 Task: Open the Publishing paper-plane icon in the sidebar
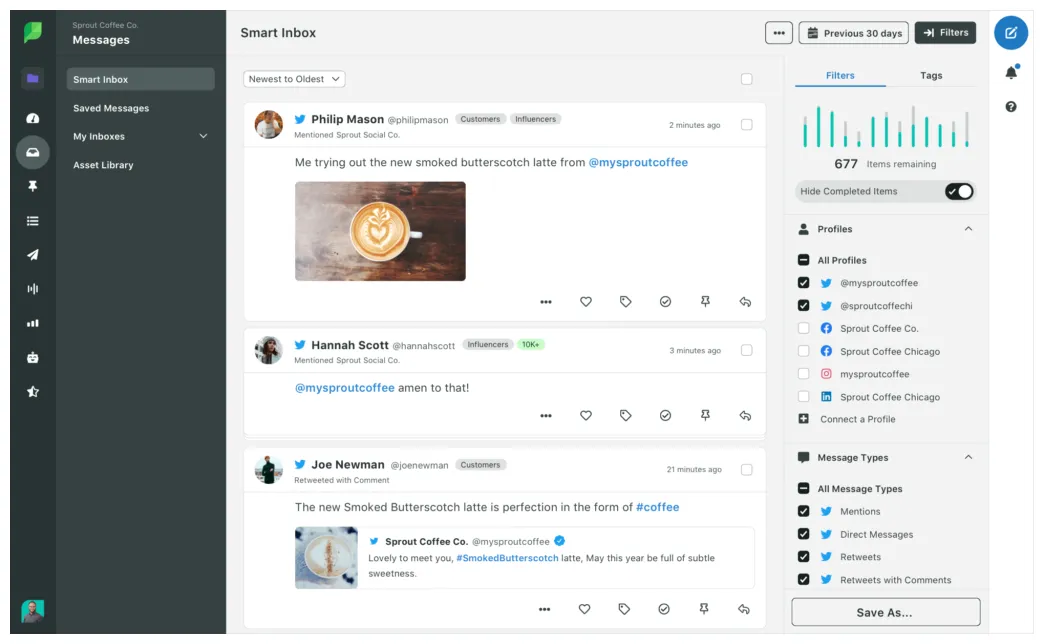pos(33,255)
